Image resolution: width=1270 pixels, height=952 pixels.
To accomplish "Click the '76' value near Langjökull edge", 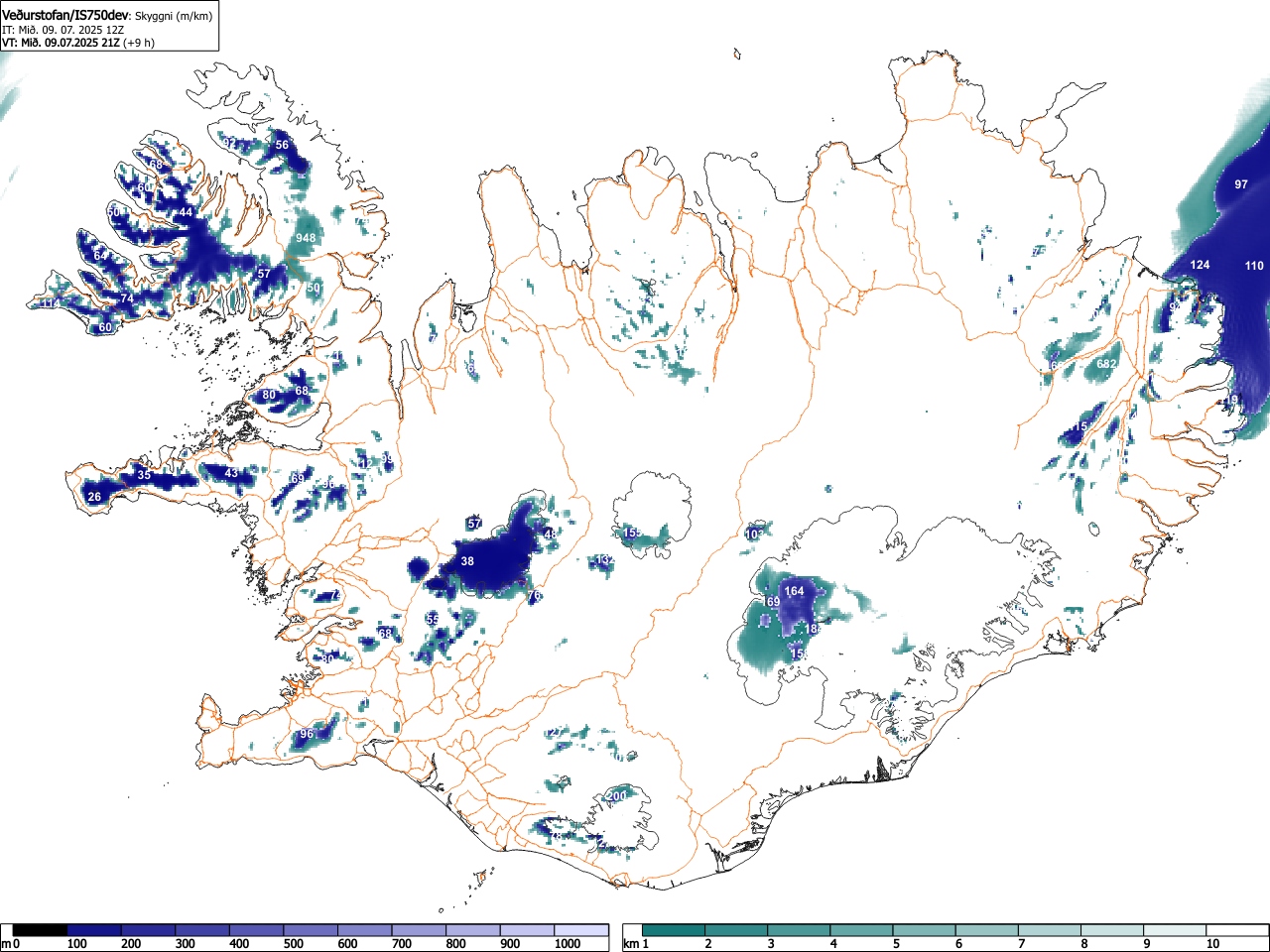I will [x=534, y=596].
